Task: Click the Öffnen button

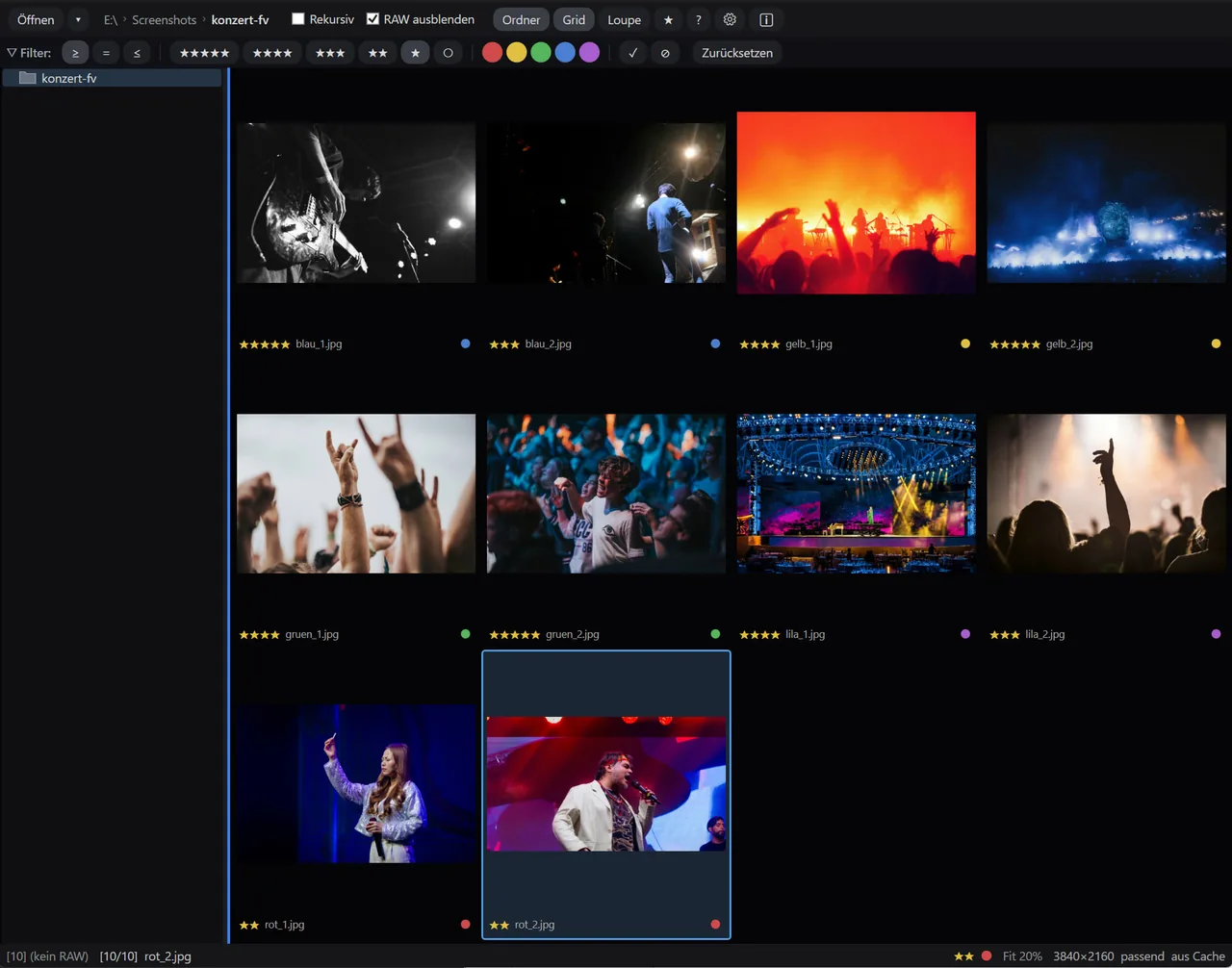Action: pos(36,19)
